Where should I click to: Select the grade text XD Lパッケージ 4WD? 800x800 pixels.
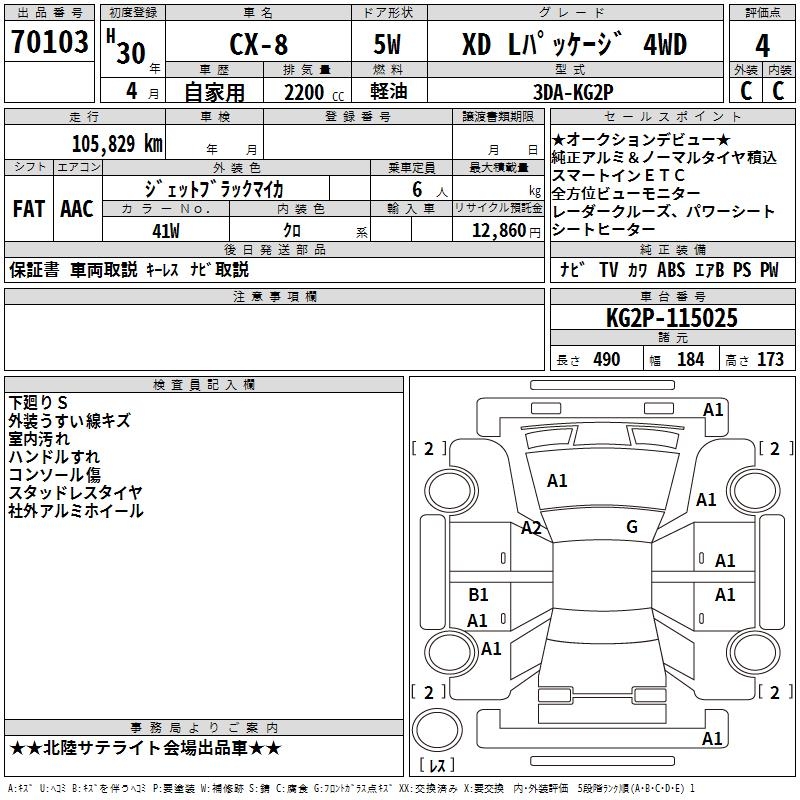pos(574,44)
